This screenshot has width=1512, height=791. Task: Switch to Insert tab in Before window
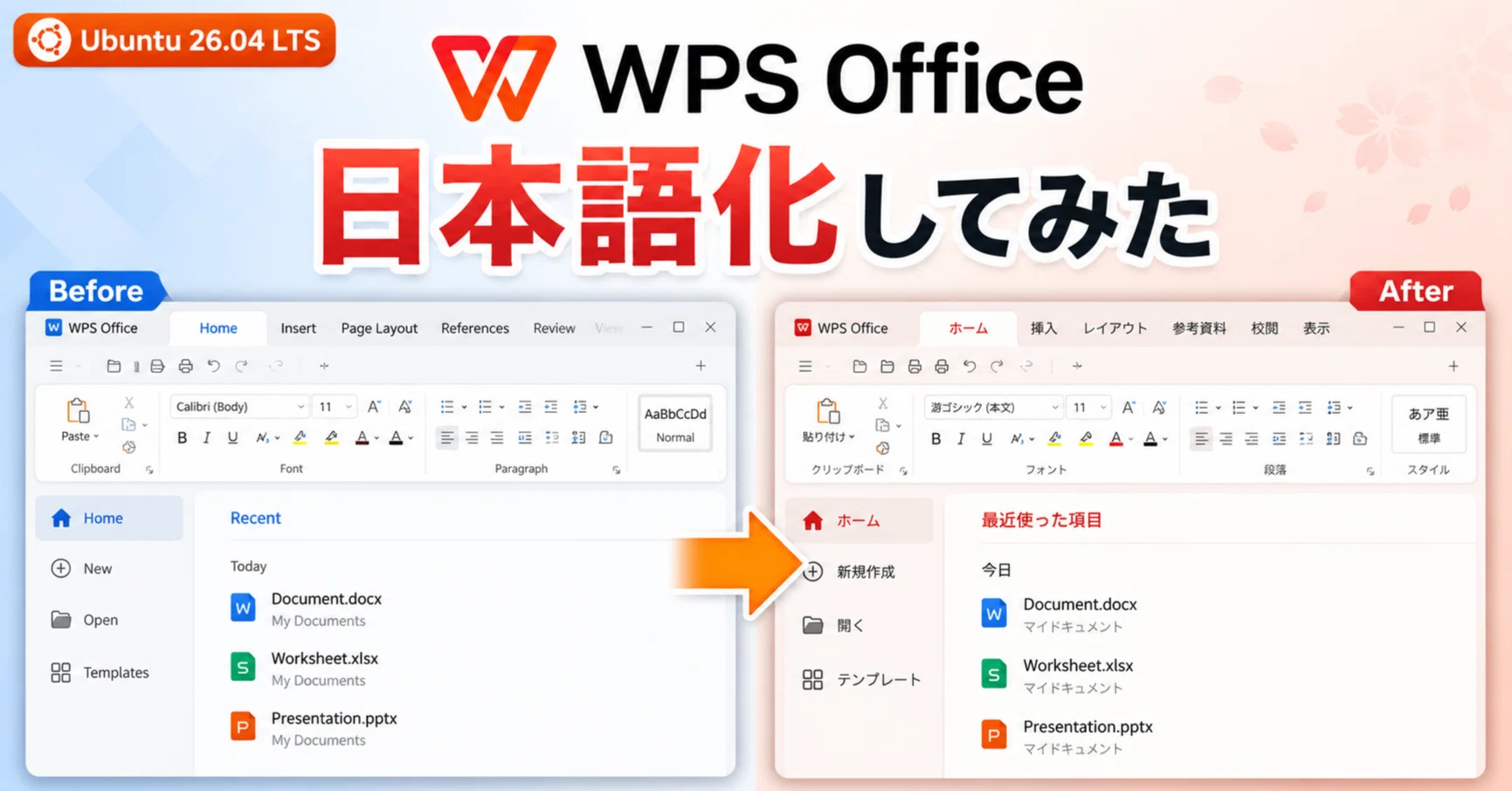(x=298, y=328)
